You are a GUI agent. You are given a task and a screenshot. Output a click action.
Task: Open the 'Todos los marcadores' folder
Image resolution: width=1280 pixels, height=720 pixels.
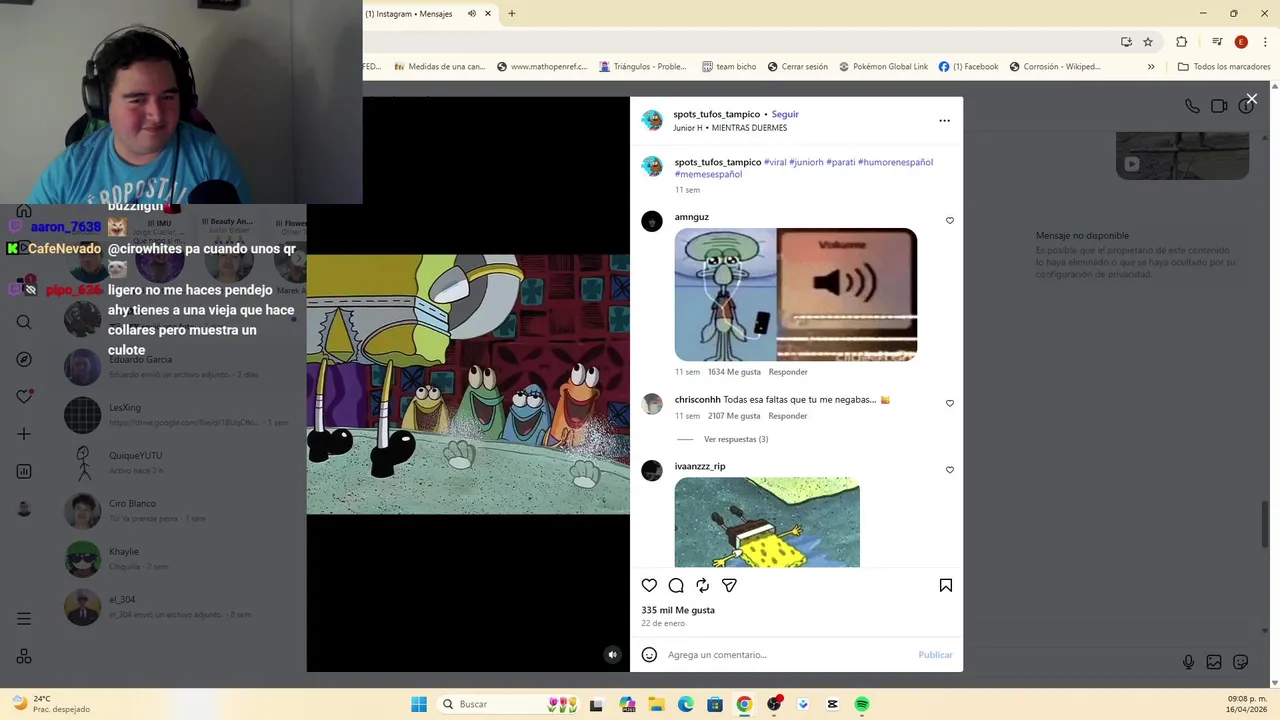click(x=1224, y=67)
